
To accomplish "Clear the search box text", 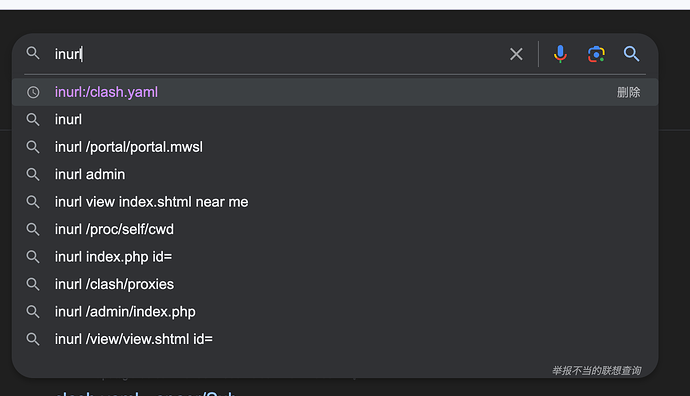I will point(516,54).
